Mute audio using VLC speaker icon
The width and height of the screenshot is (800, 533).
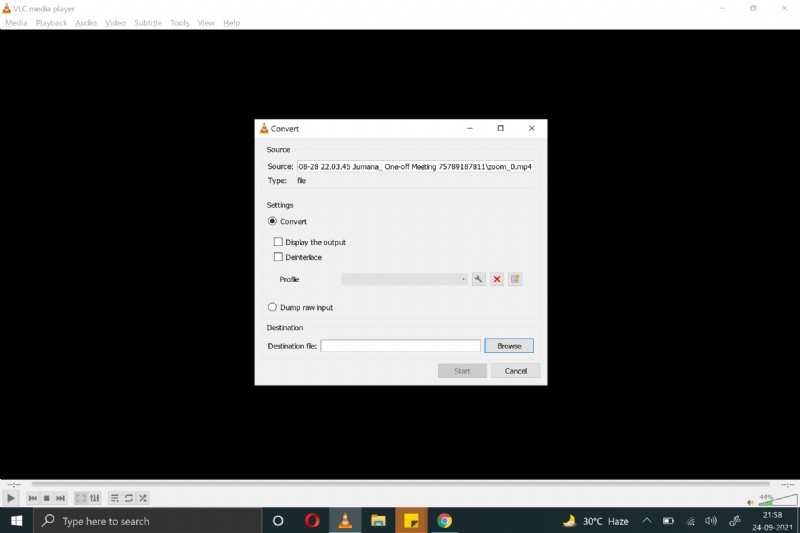coord(750,502)
